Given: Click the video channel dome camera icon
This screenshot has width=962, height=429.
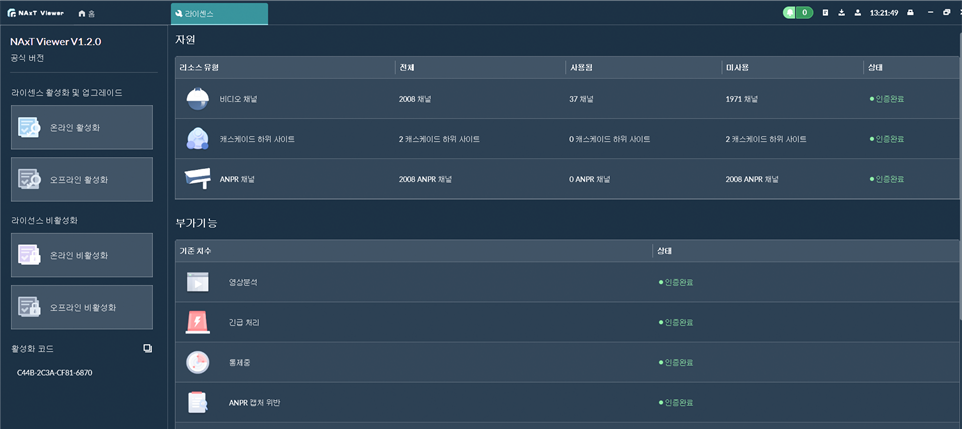Looking at the screenshot, I should pyautogui.click(x=197, y=99).
